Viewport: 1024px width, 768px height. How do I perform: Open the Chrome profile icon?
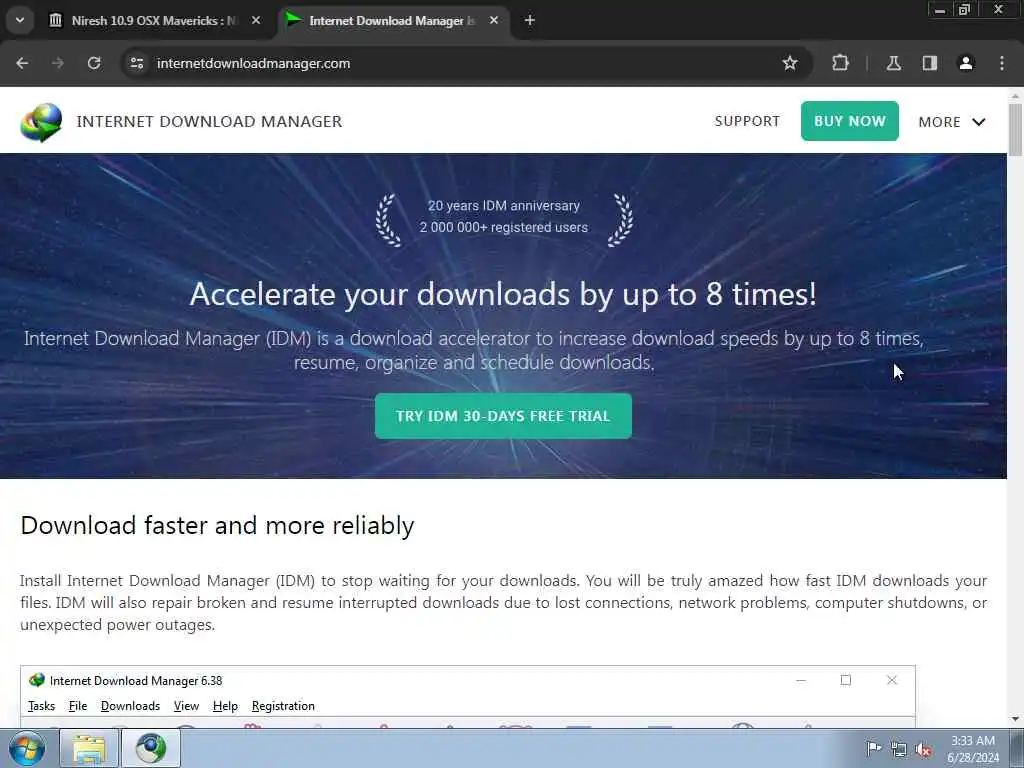[966, 63]
